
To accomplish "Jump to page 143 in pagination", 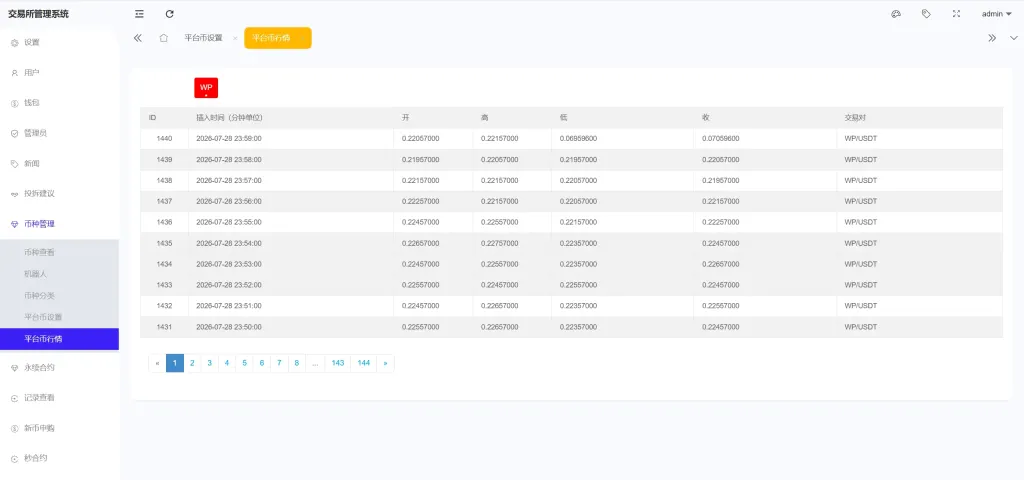I will [x=338, y=363].
